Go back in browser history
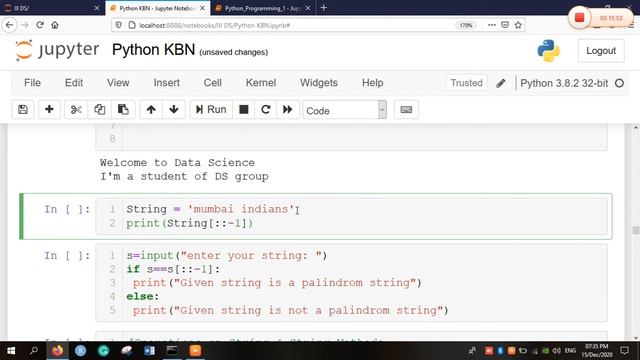Screen dimensions: 640x360 click(9, 25)
